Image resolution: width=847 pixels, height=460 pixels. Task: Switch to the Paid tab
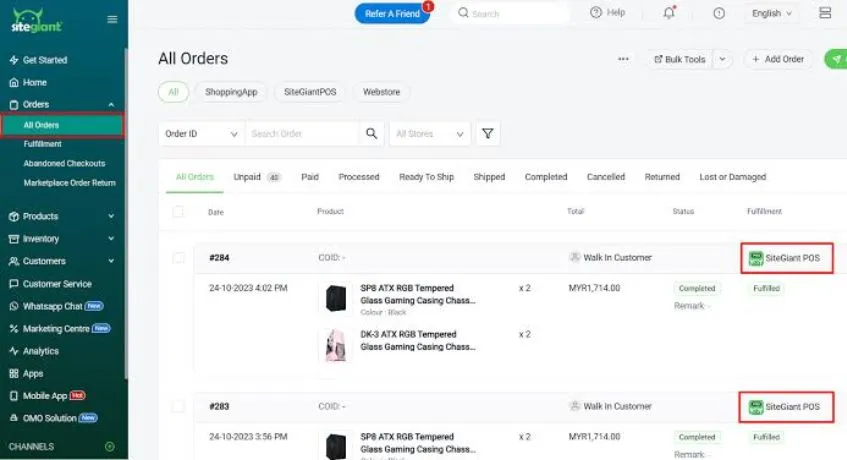click(310, 177)
